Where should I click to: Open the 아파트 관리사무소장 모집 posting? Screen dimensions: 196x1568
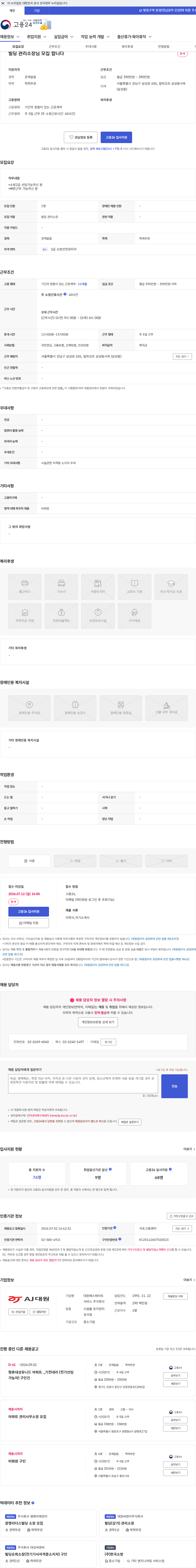point(27,1416)
